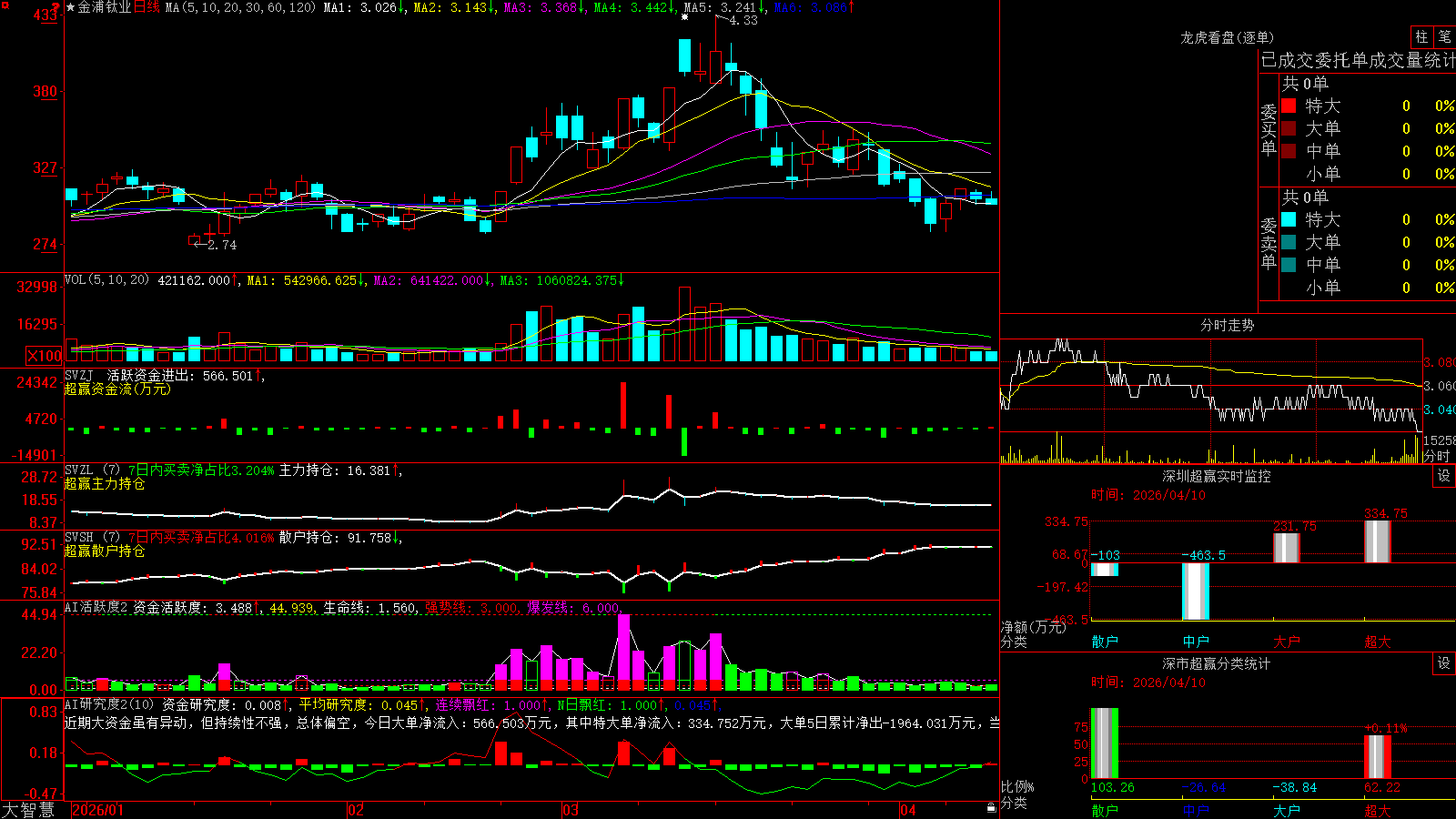Image resolution: width=1456 pixels, height=819 pixels.
Task: Click the 大智慧 logo in the bottom-left corner
Action: (28, 810)
